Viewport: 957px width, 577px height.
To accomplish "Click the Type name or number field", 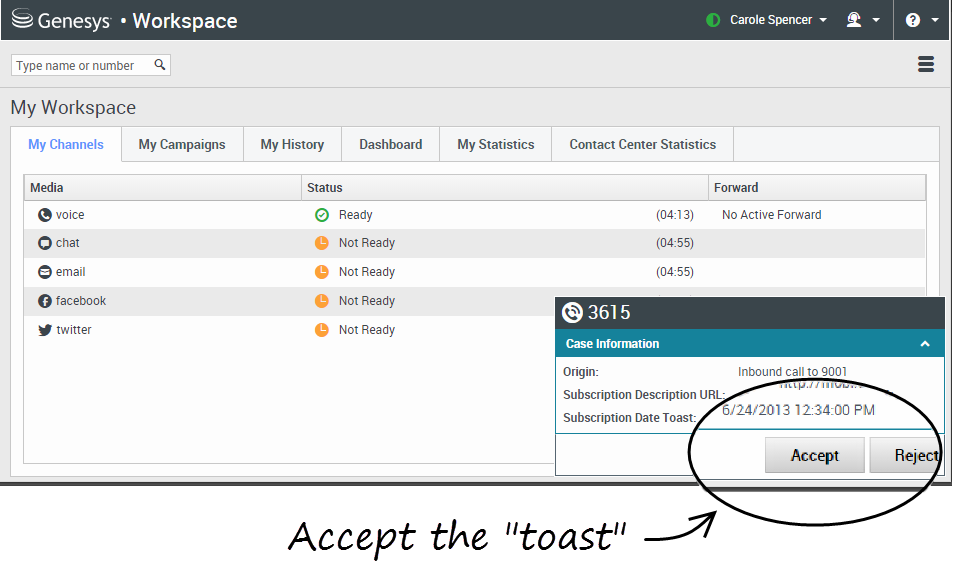I will [82, 65].
